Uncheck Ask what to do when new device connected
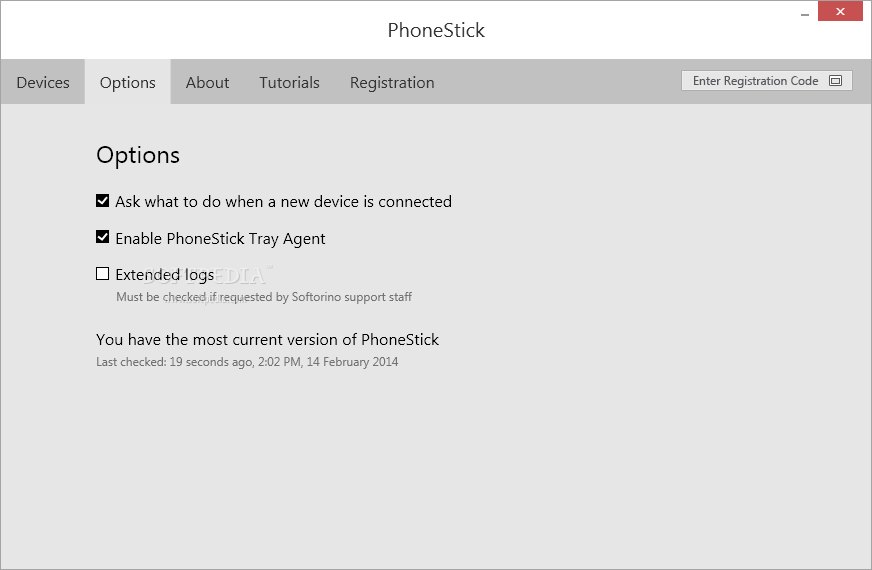This screenshot has width=872, height=570. [102, 201]
